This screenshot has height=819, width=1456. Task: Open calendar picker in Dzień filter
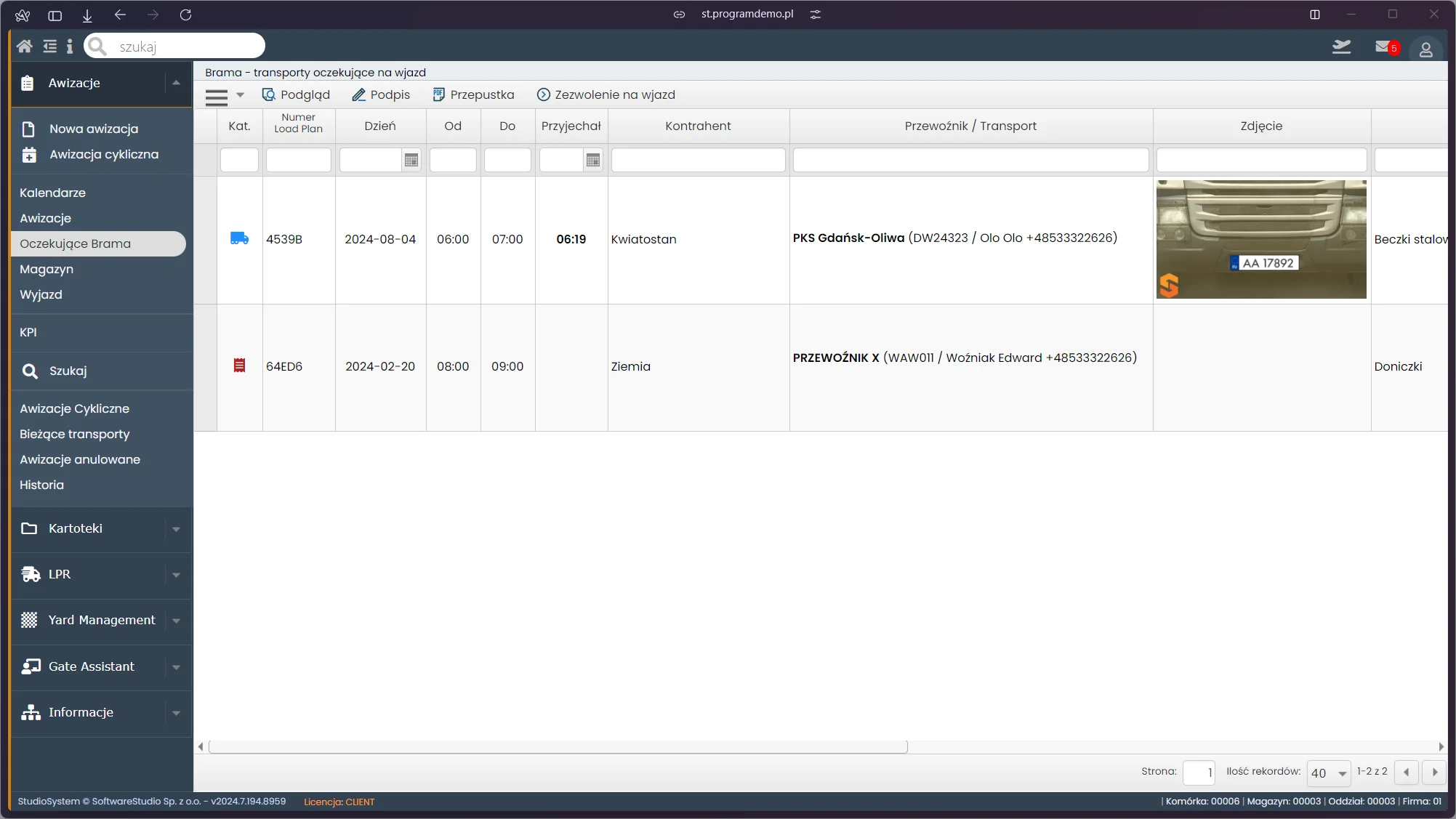[411, 160]
